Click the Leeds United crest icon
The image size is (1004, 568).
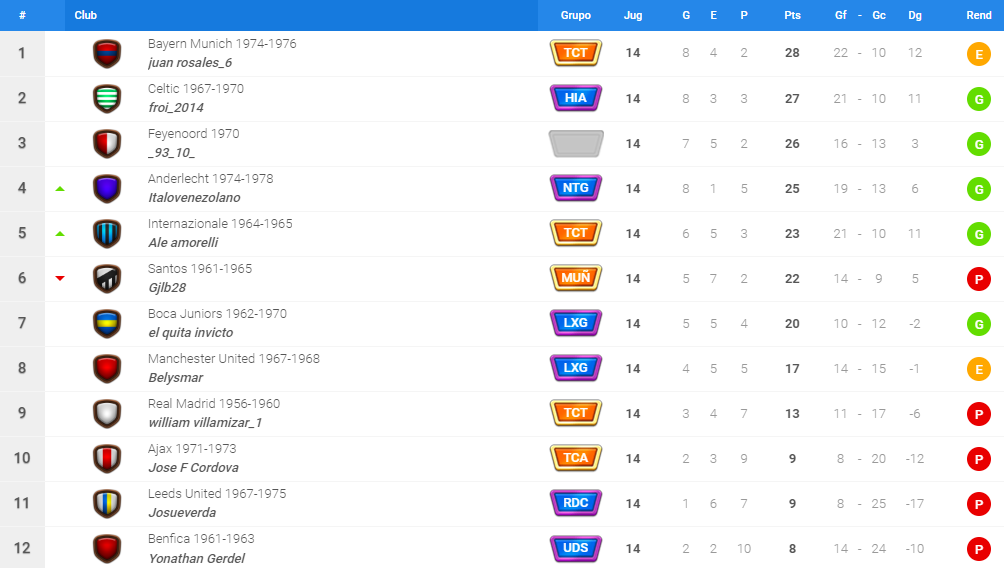[x=106, y=504]
